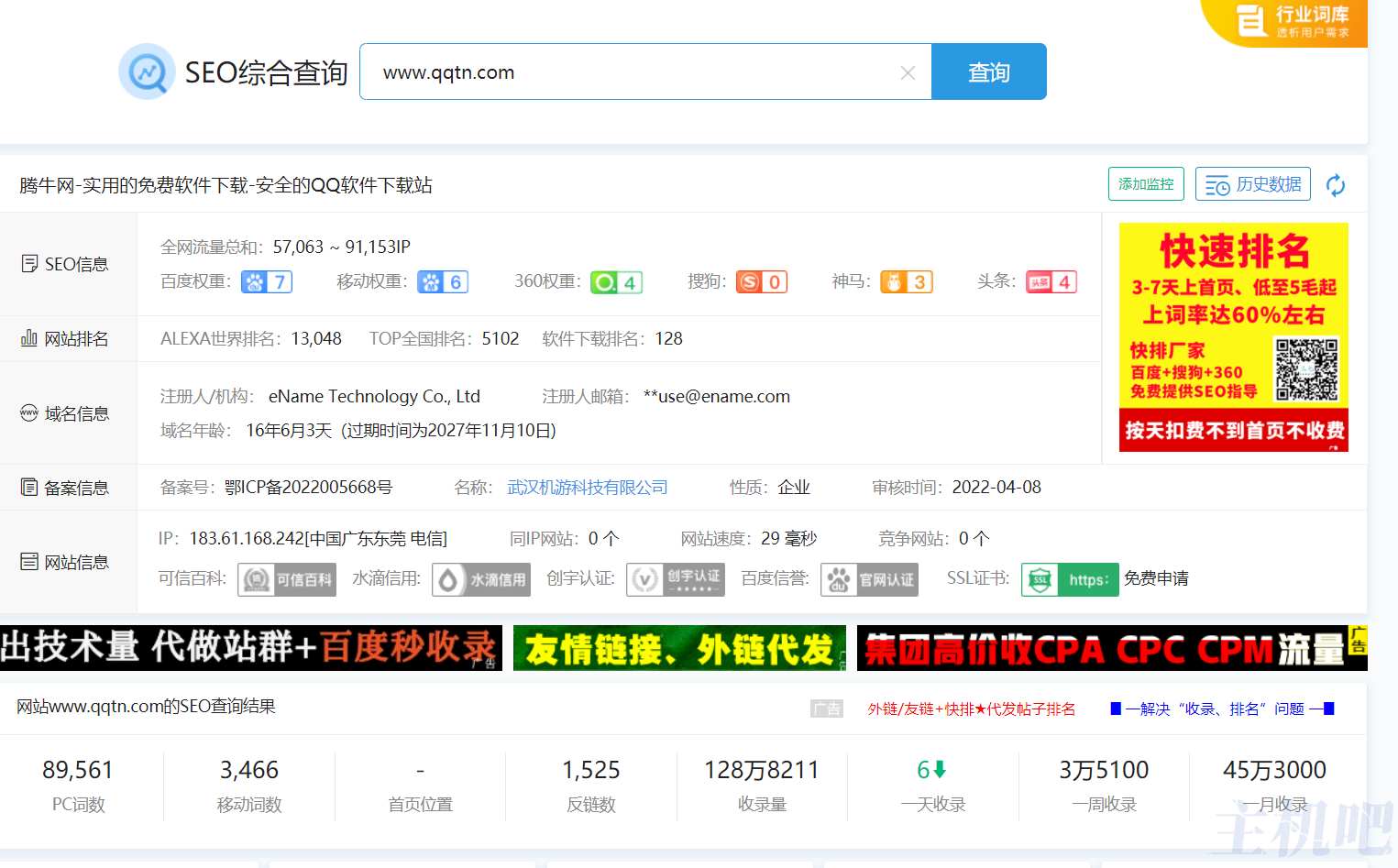Image resolution: width=1398 pixels, height=868 pixels.
Task: Click 网站速度 29 毫秒
Action: [x=789, y=539]
